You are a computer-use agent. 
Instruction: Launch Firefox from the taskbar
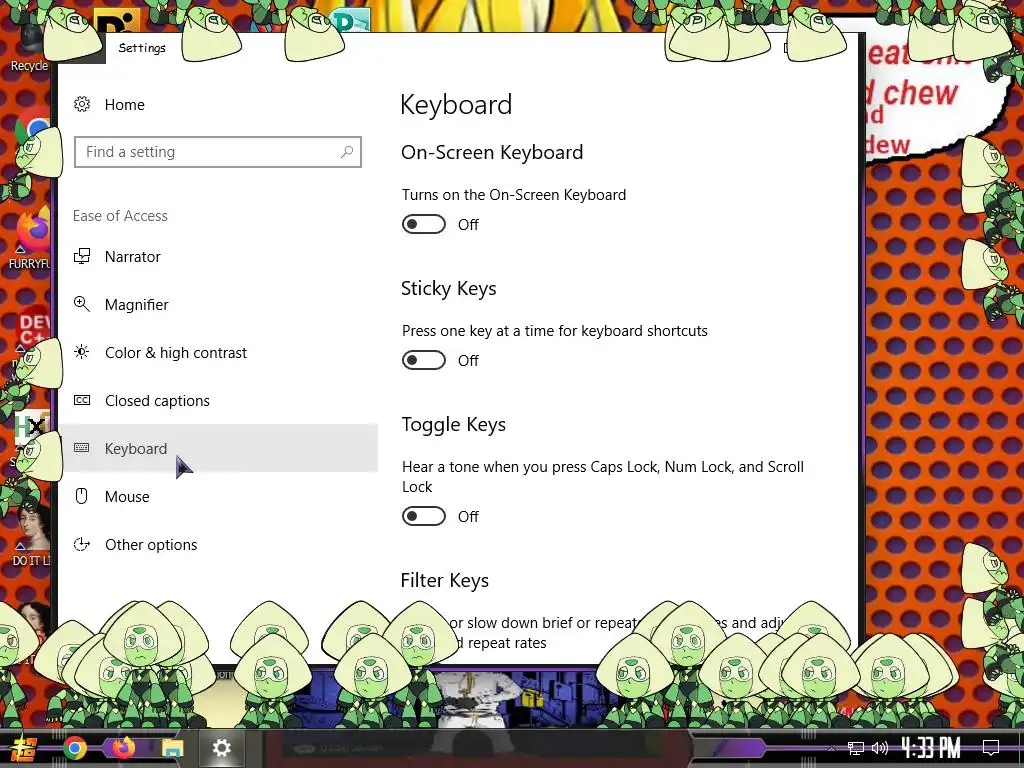(123, 748)
